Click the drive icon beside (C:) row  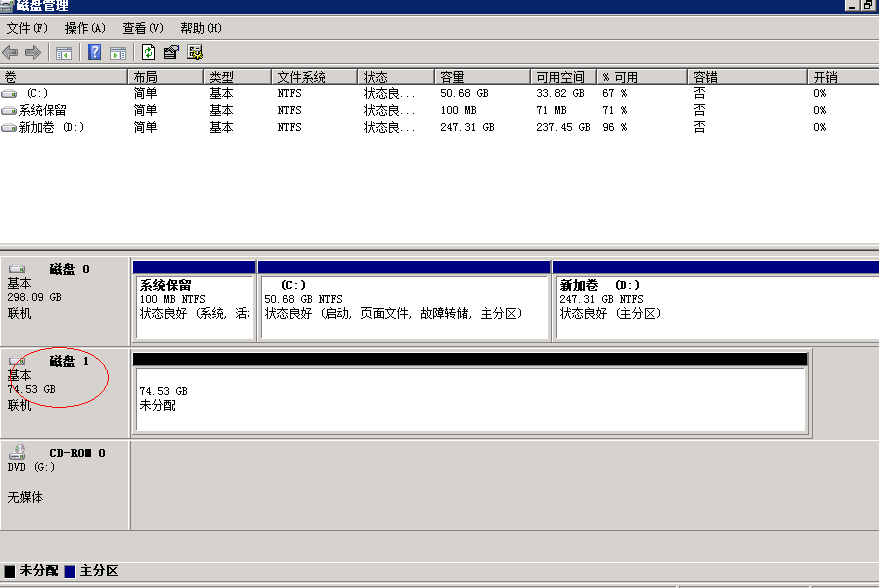click(9, 94)
